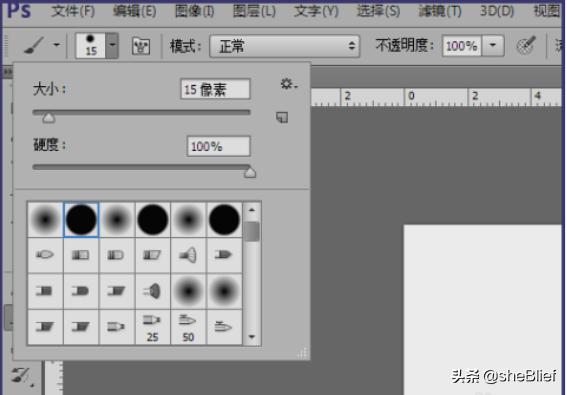This screenshot has height=395, width=567.
Task: Click the 大小 size slider handle
Action: tap(48, 118)
